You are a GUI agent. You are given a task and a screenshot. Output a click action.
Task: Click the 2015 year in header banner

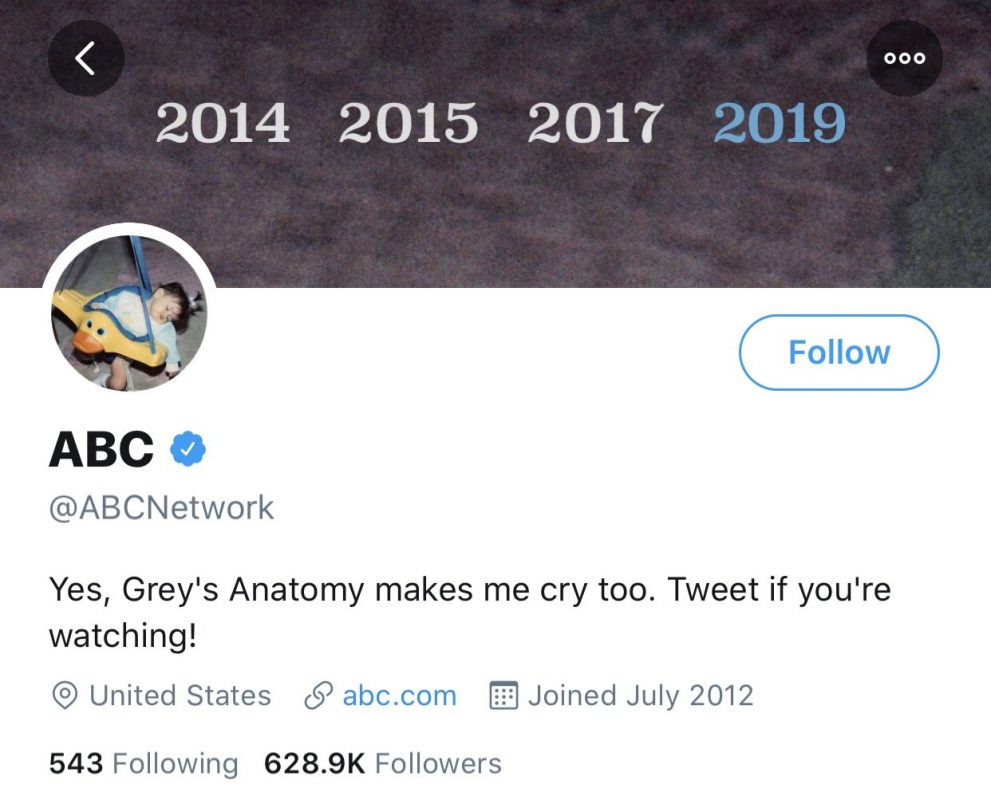click(408, 124)
